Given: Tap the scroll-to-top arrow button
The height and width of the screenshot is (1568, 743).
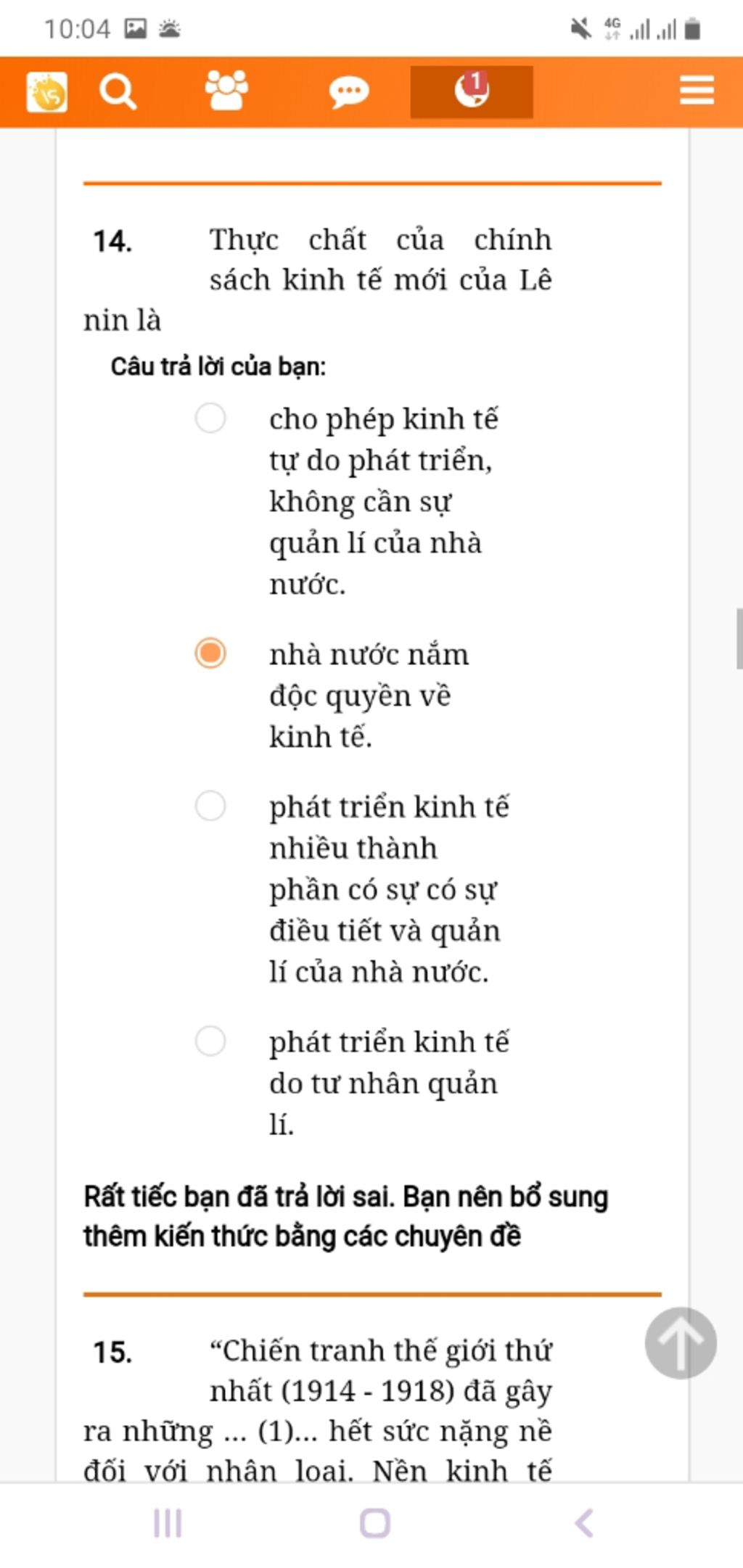Looking at the screenshot, I should [681, 1342].
